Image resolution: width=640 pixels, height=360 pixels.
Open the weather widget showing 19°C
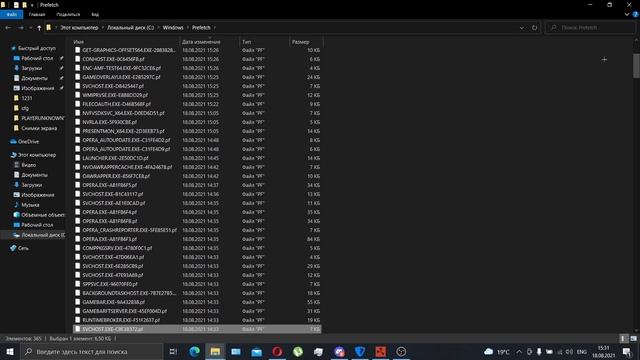(x=497, y=351)
